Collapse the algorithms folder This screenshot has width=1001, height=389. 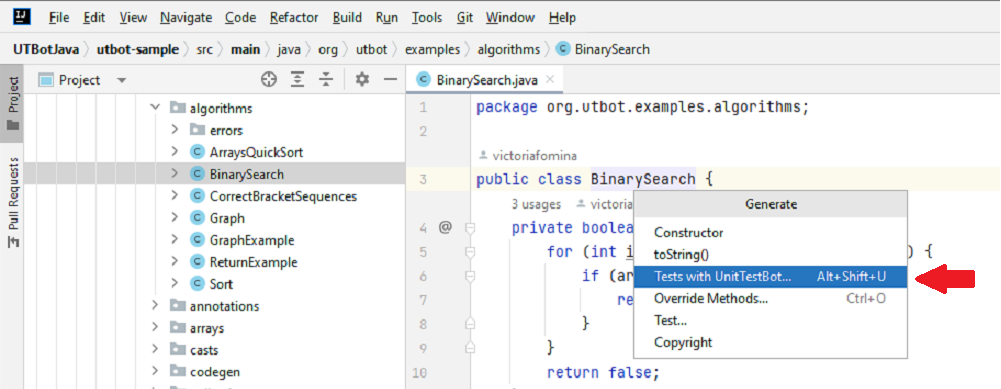click(x=154, y=108)
